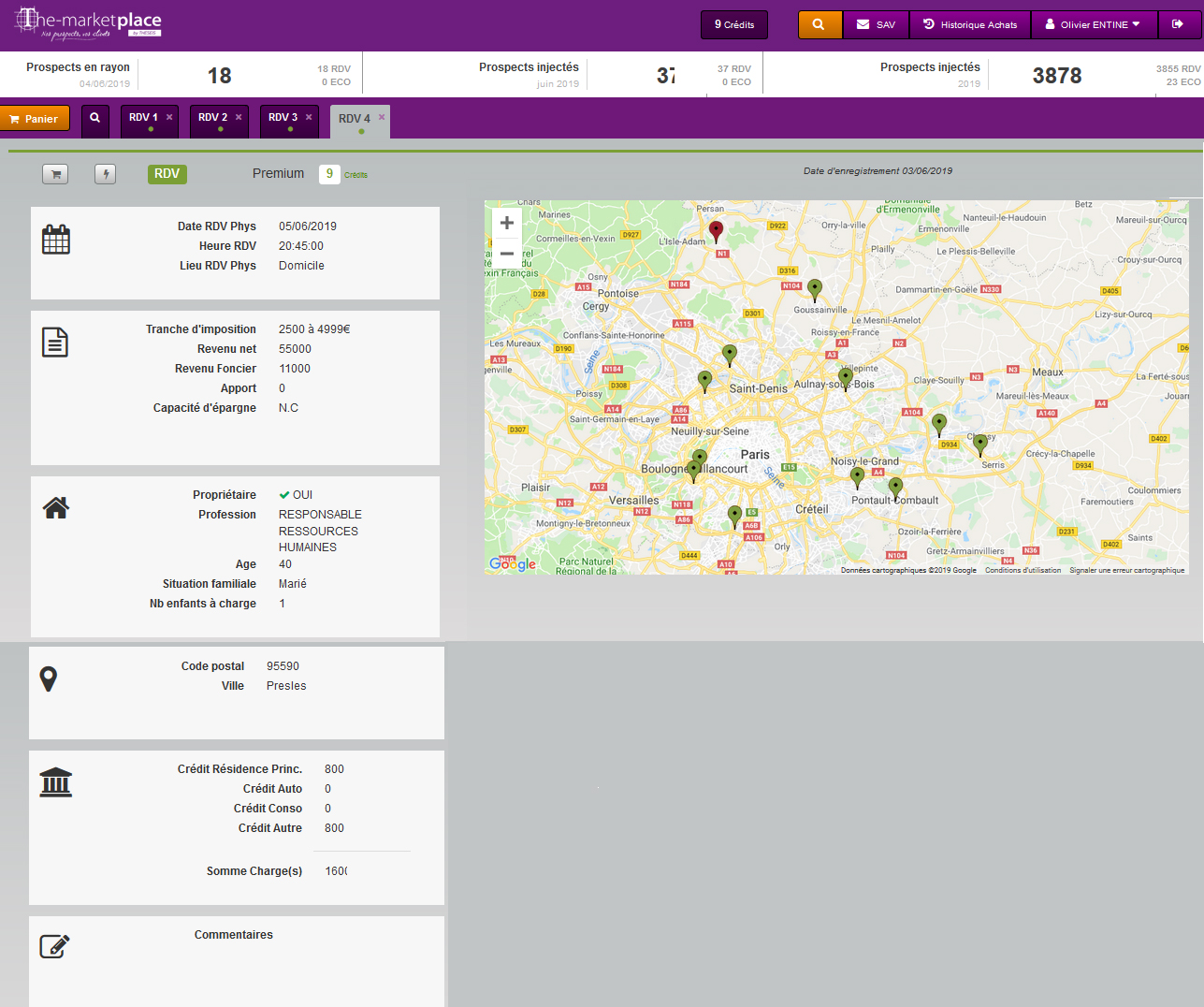Switch to the RDV 2 tab
1204x1007 pixels.
pos(212,118)
